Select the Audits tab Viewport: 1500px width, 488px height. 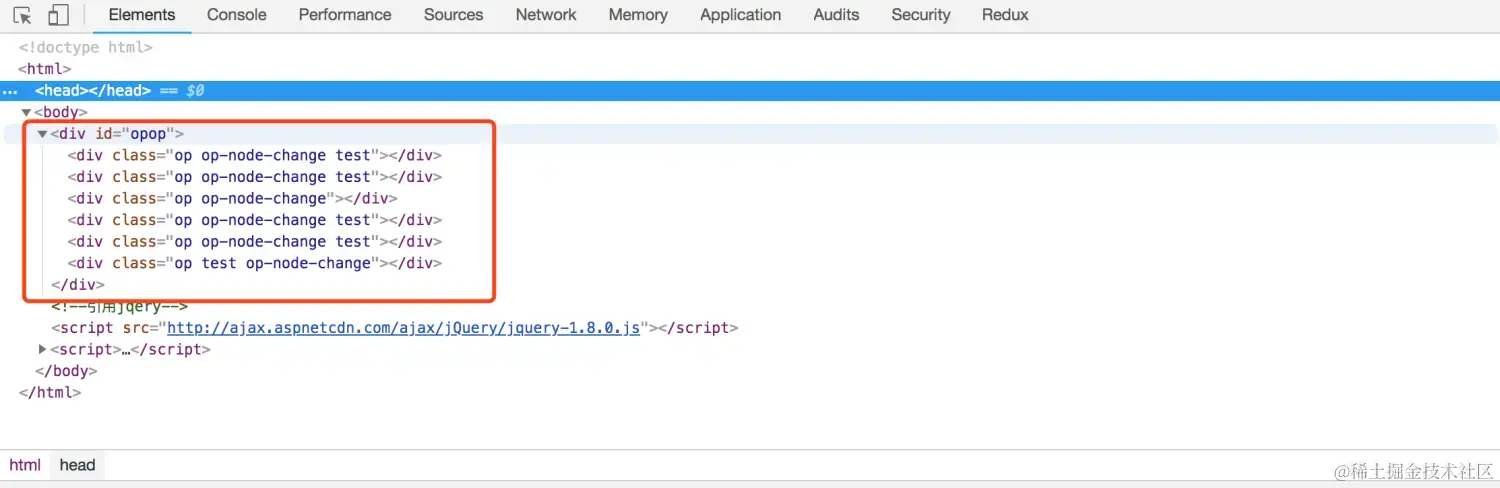point(836,15)
